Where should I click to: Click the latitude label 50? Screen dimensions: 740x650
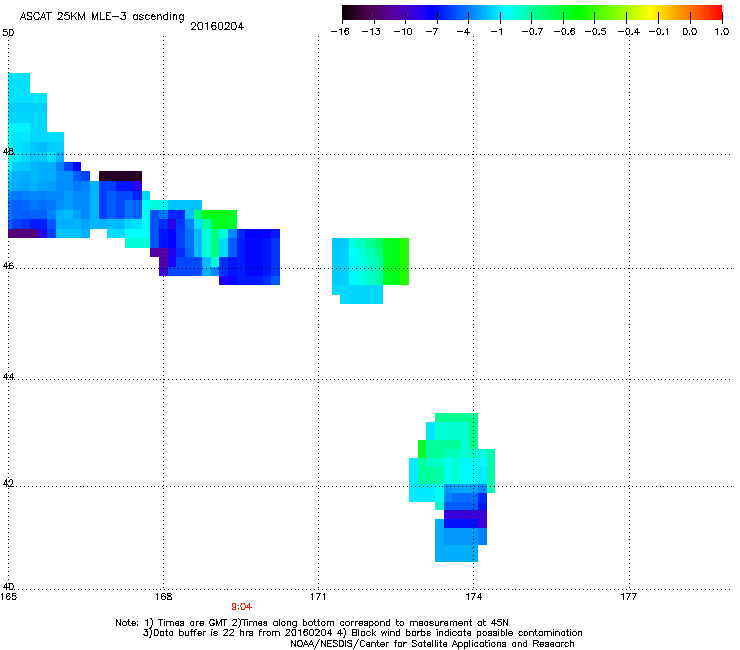point(8,33)
